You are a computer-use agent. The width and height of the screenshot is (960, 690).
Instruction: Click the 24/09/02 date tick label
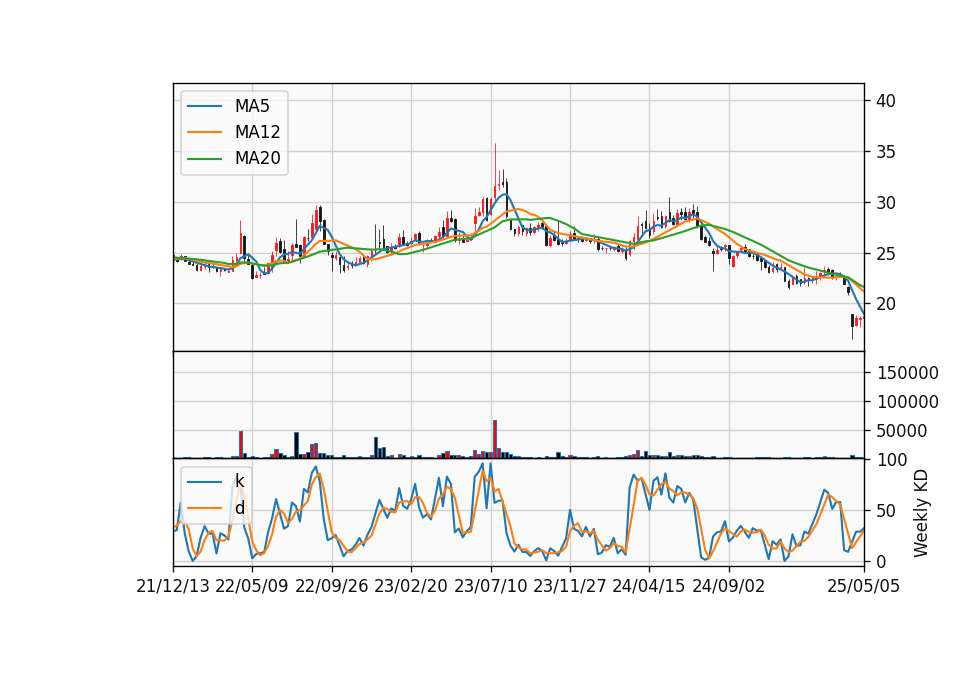729,586
